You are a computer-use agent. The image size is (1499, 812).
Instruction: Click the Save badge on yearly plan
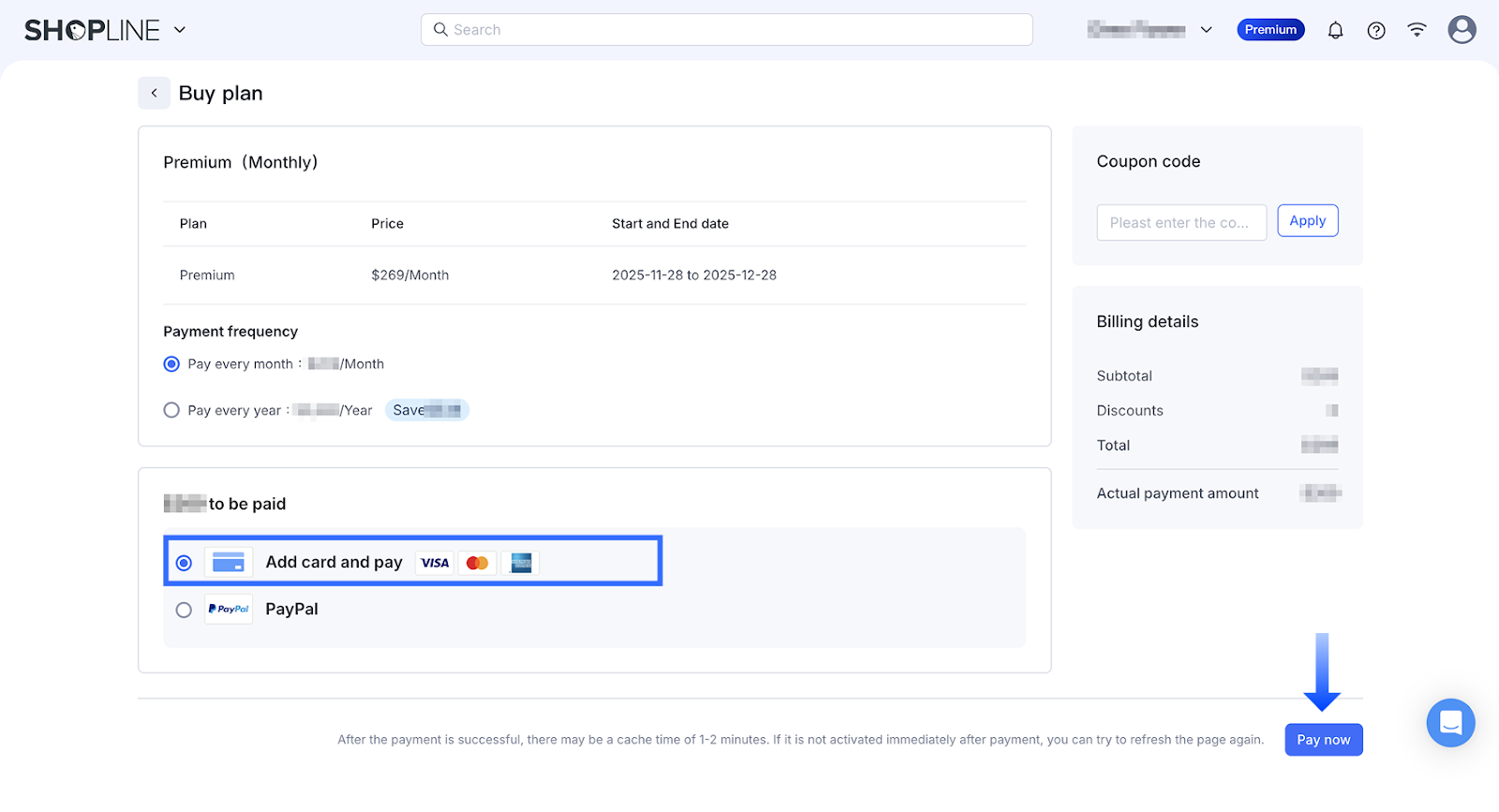coord(427,410)
